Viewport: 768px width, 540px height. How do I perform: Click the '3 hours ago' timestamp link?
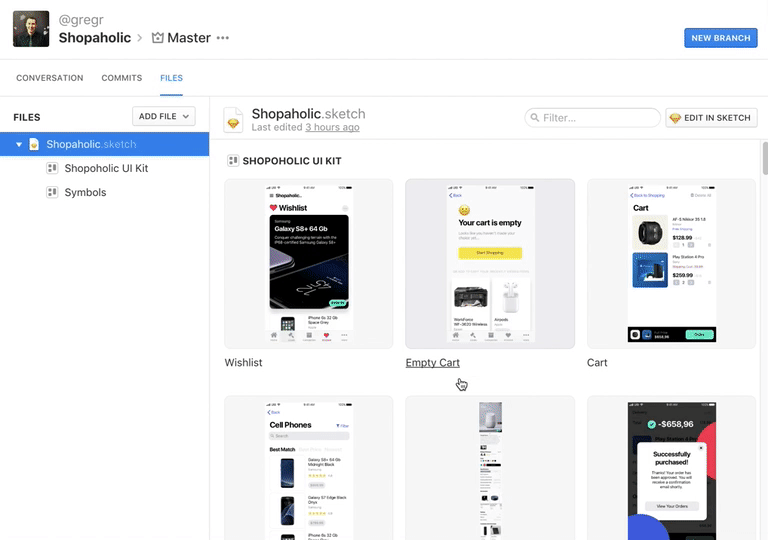[332, 127]
